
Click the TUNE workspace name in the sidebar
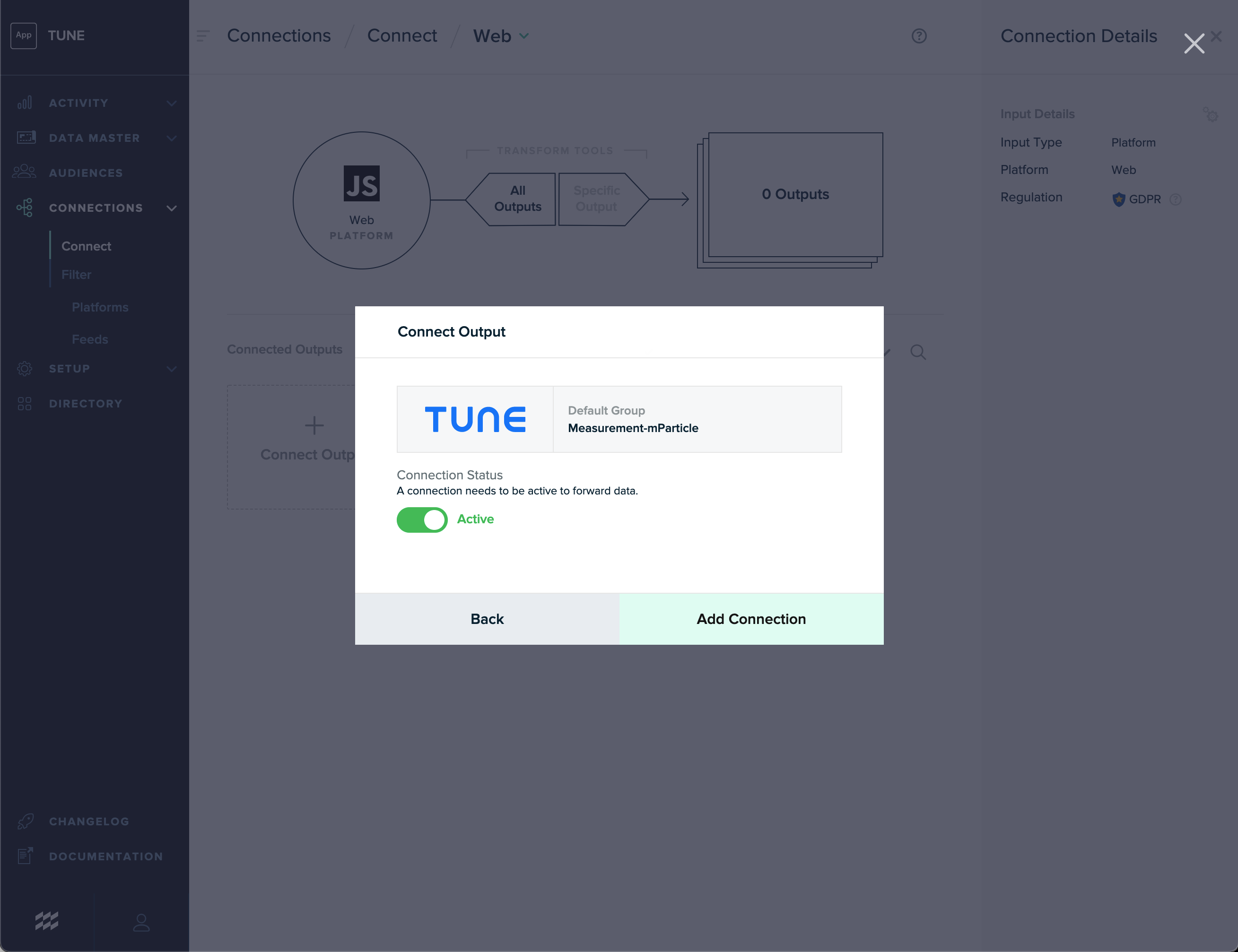[66, 36]
